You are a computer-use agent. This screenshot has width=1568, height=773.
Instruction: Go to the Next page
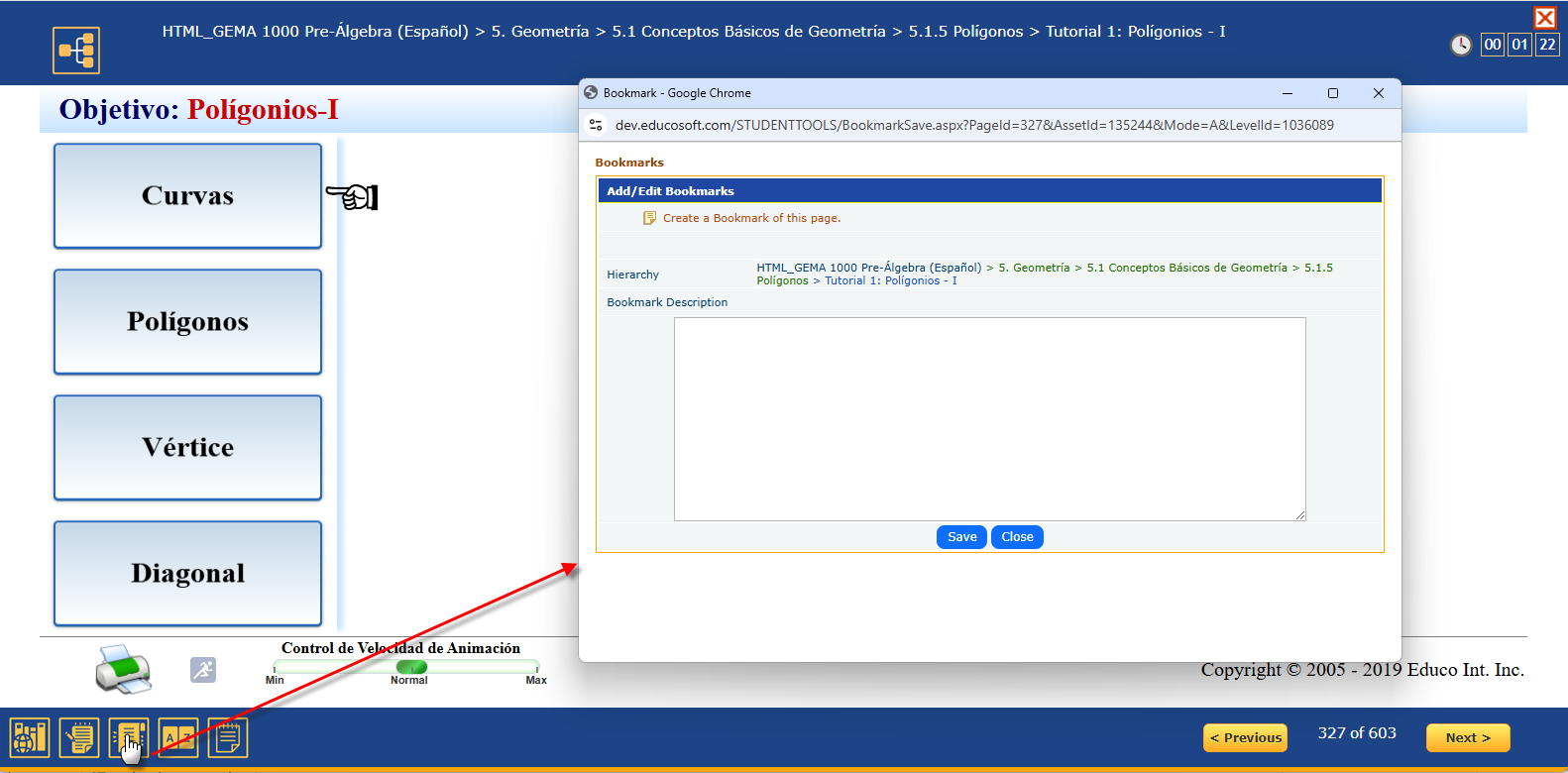point(1467,738)
